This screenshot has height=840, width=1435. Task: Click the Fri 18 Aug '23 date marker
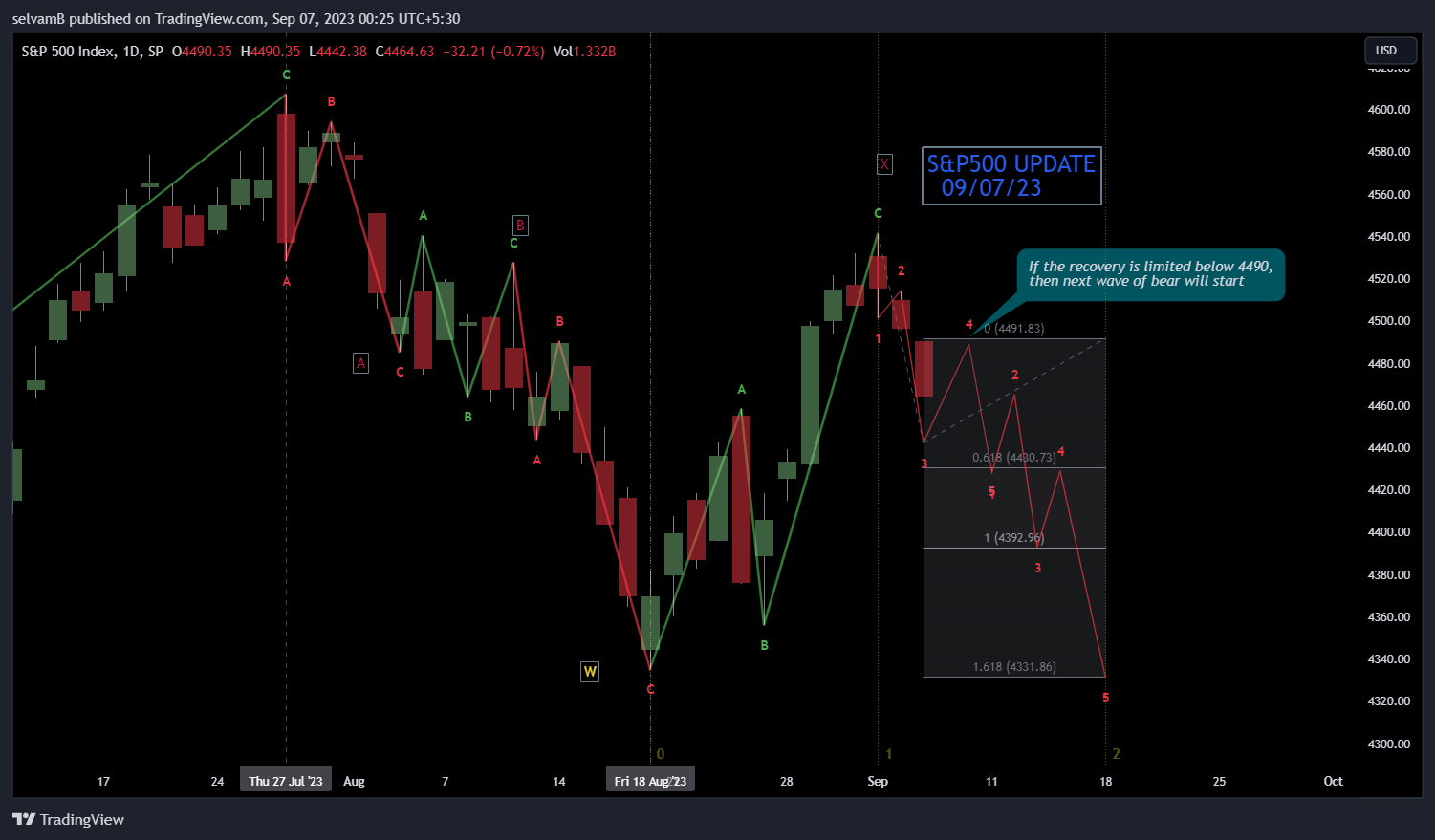point(650,781)
